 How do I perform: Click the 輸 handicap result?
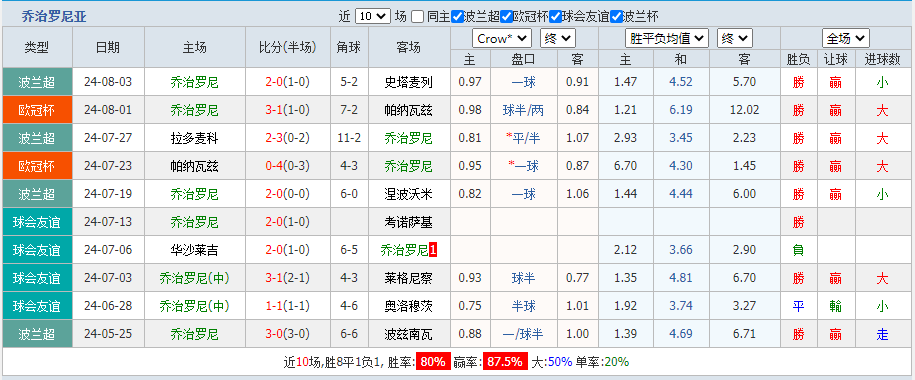point(836,306)
